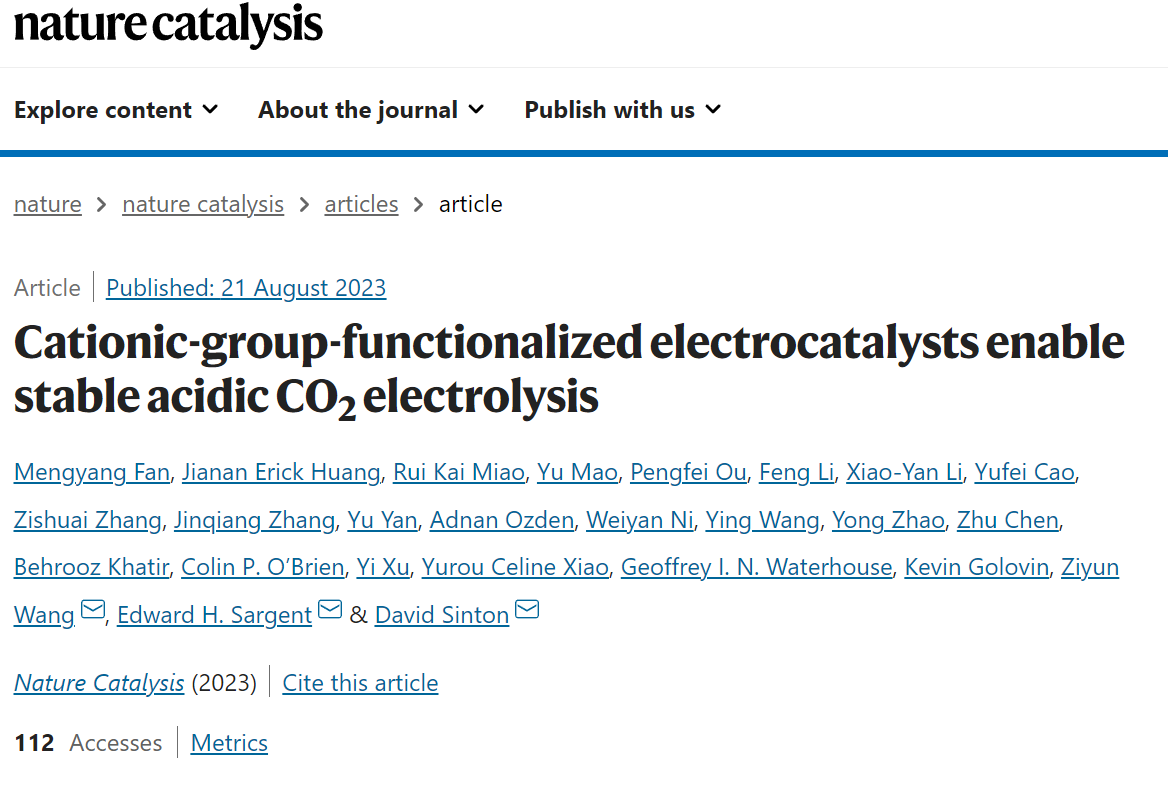Screen dimensions: 1168x795
Task: Click envelope icon beside Edward H. Sargent
Action: pyautogui.click(x=330, y=609)
